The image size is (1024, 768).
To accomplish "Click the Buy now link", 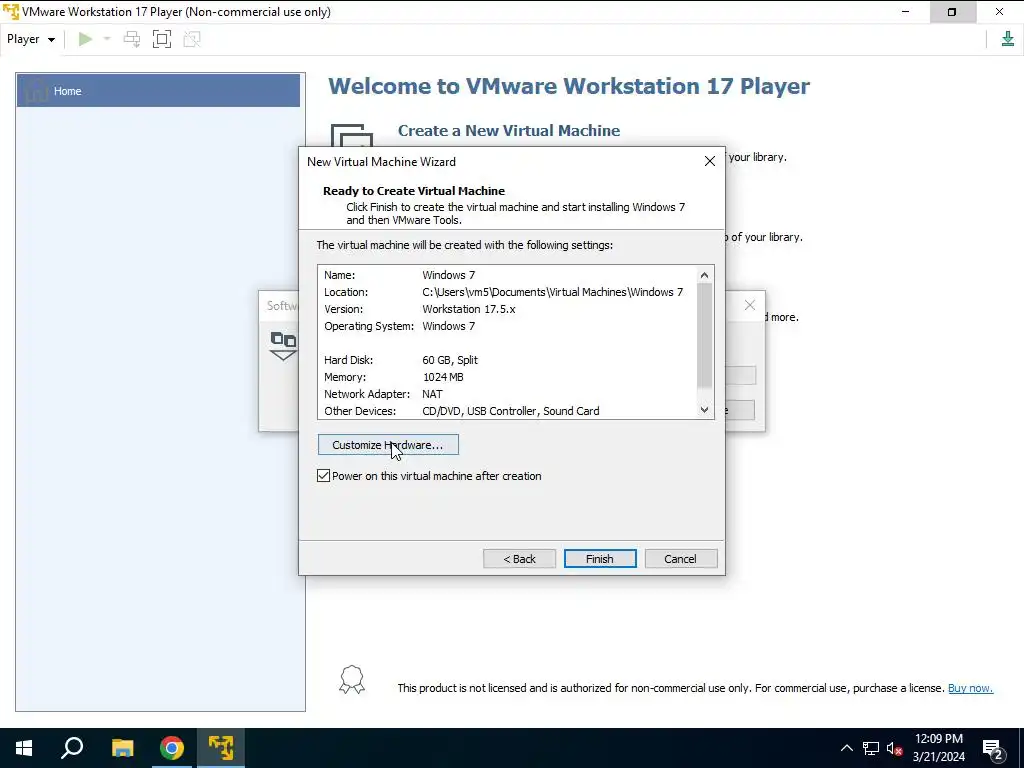I will (970, 688).
